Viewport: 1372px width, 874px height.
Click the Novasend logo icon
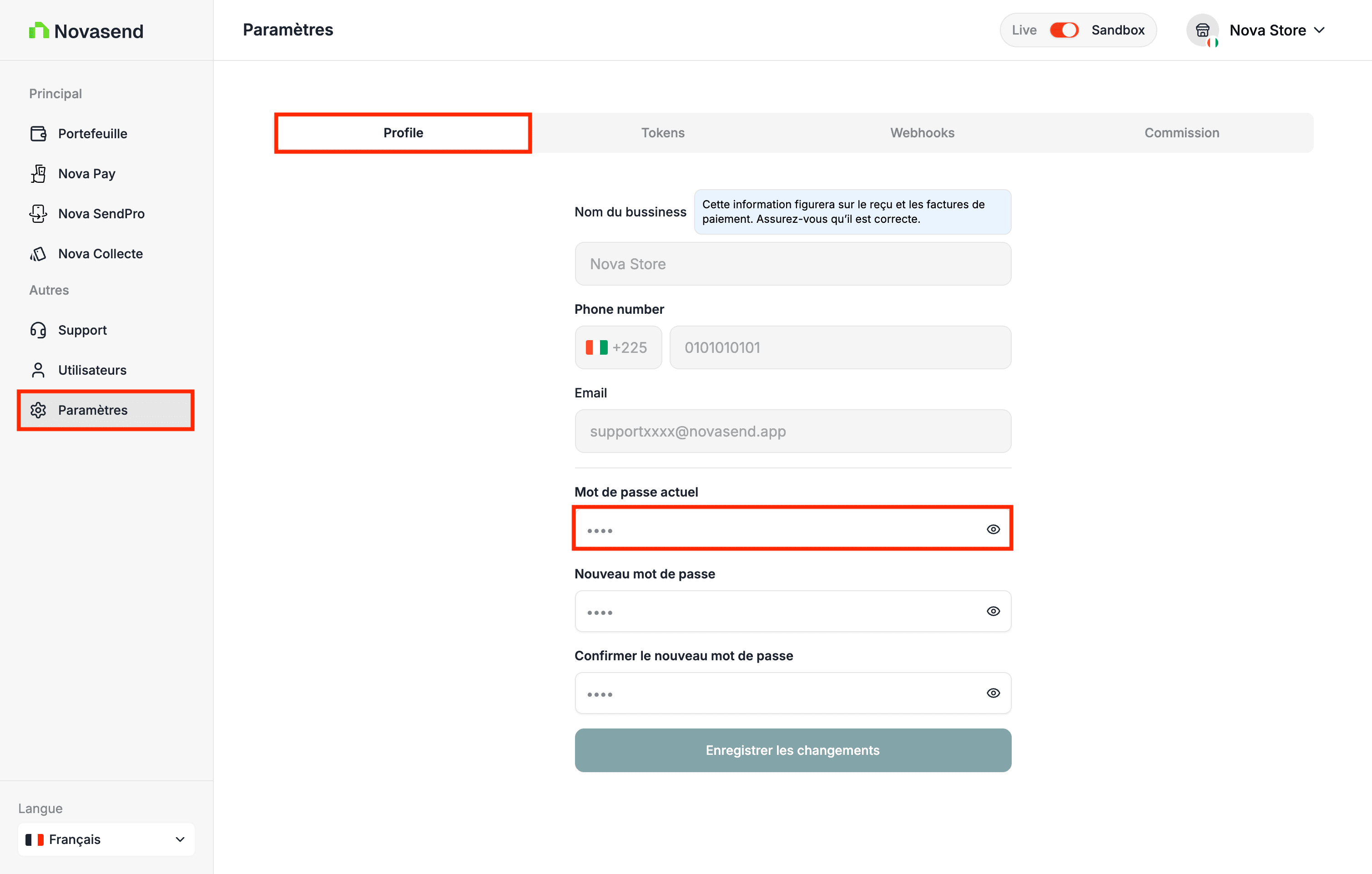pyautogui.click(x=39, y=30)
